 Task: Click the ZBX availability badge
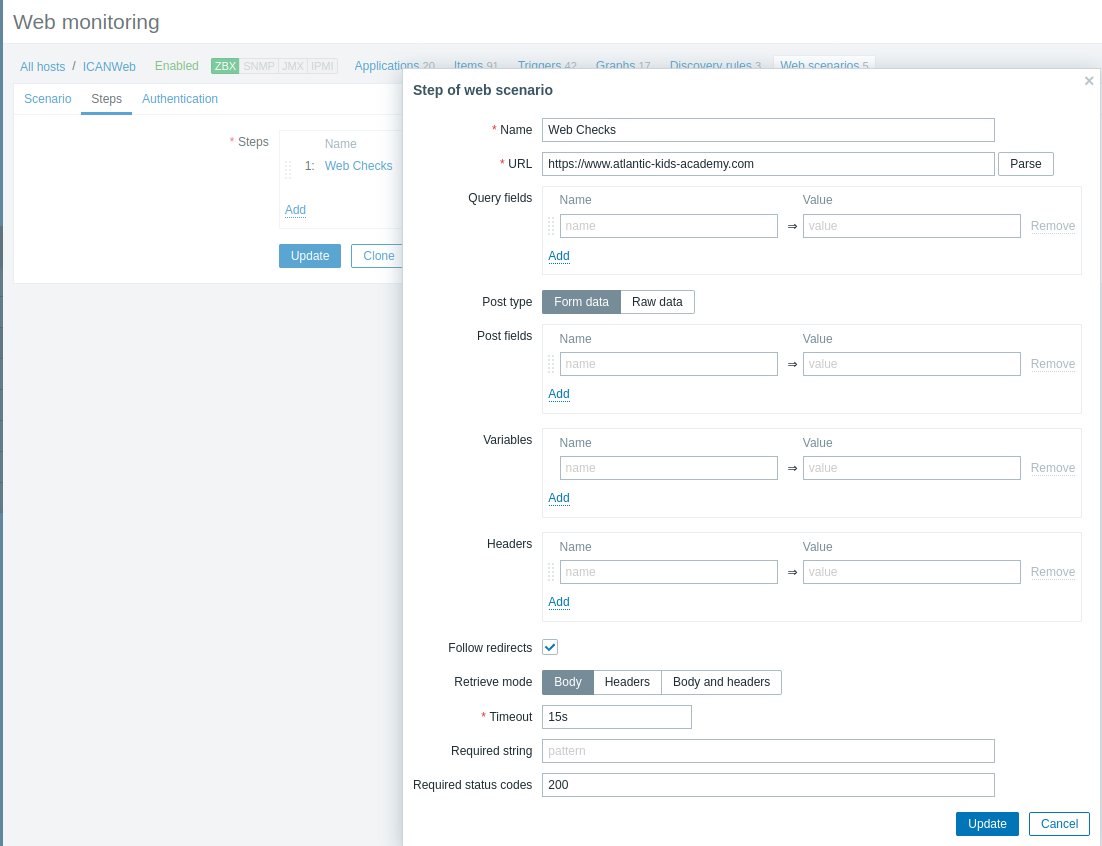coord(225,66)
